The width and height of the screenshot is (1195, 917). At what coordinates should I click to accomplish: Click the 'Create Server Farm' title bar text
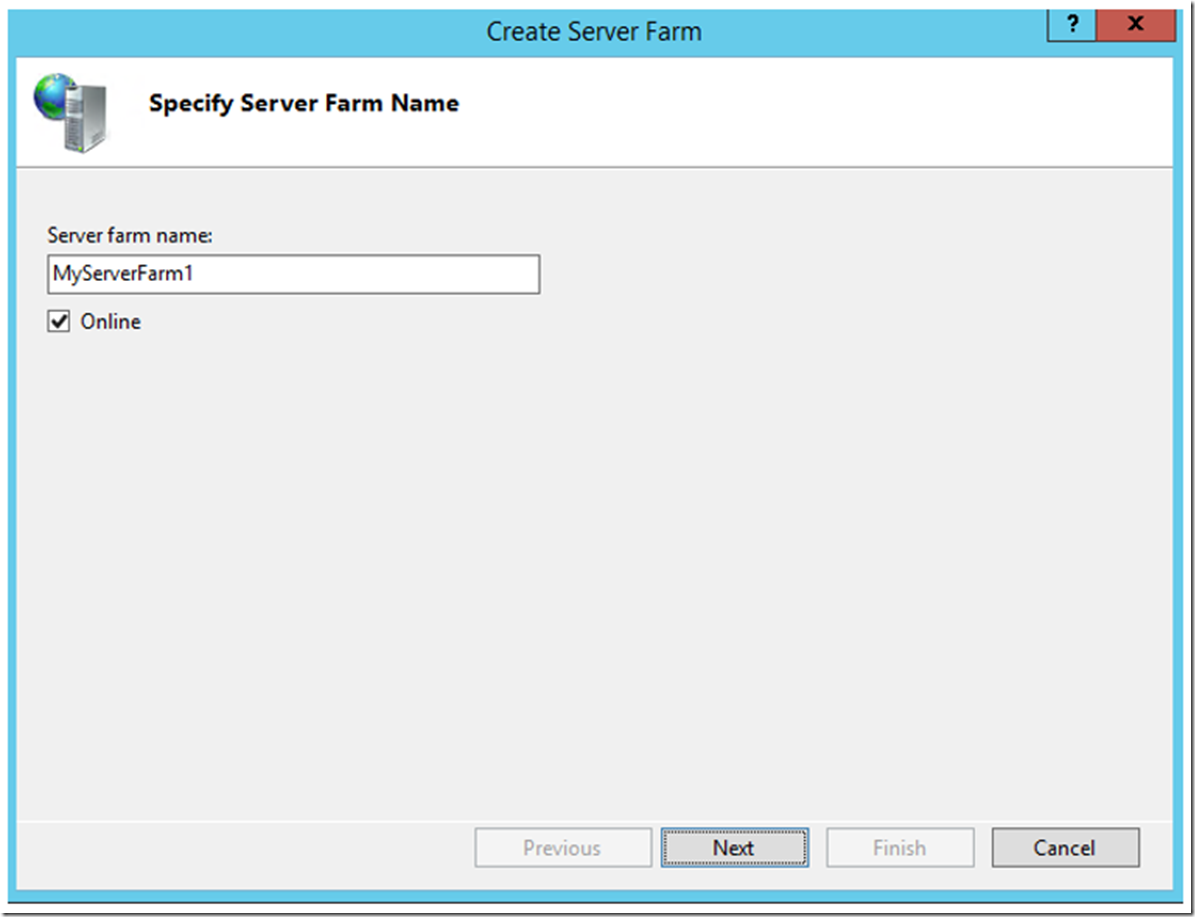click(594, 31)
